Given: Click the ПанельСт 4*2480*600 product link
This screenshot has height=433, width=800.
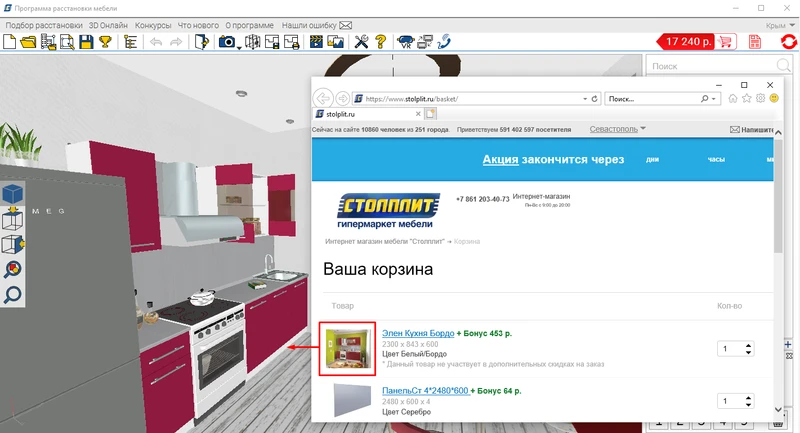Looking at the screenshot, I should pyautogui.click(x=424, y=390).
